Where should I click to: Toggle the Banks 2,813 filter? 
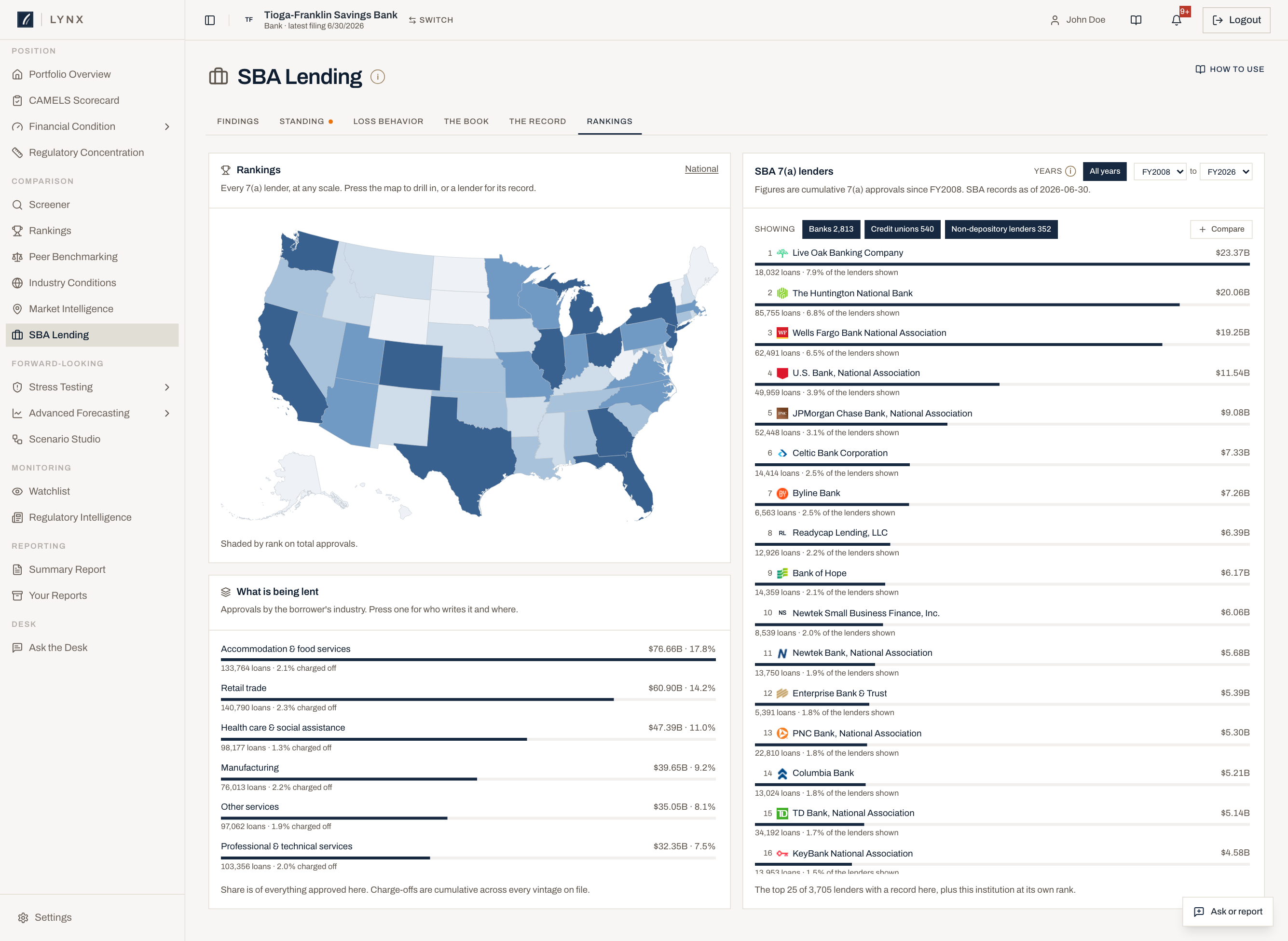click(831, 229)
